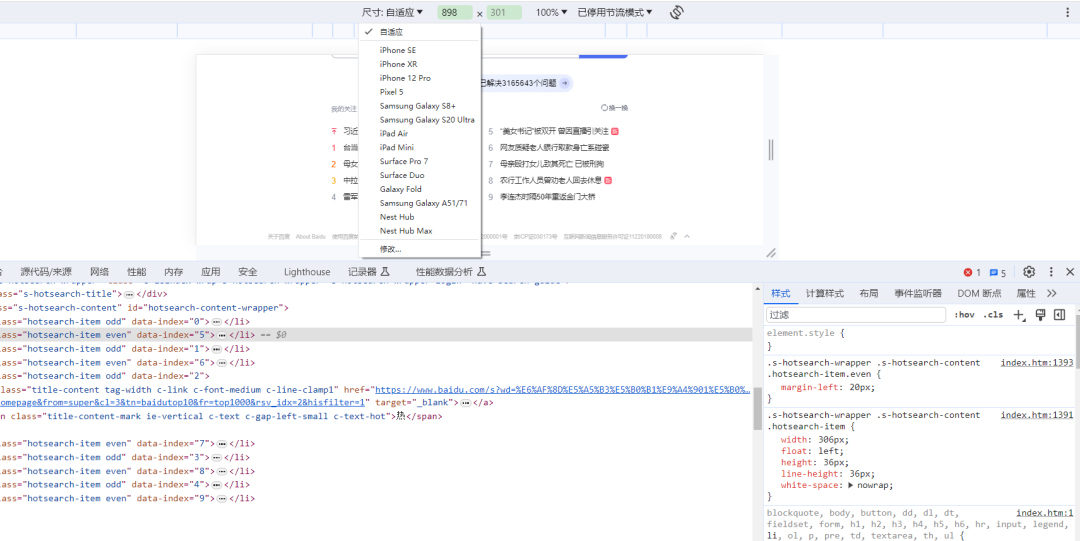
Task: Toggle the computed styles sidebar icon
Action: click(1059, 315)
